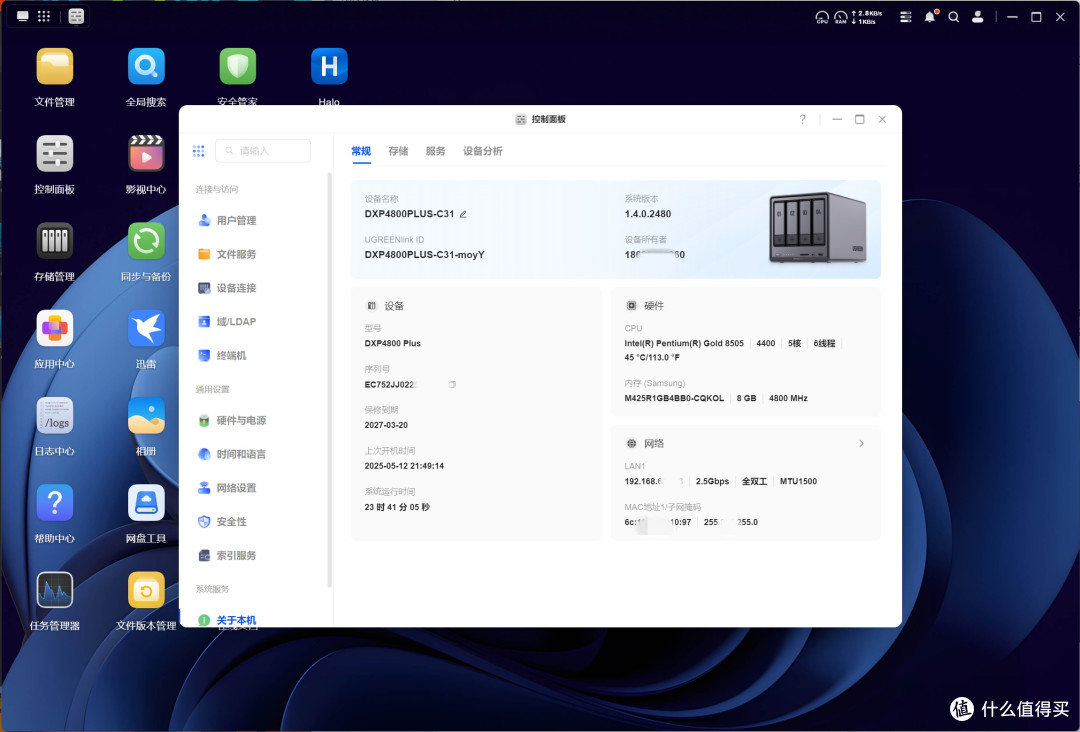
Task: Open the app grid launcher in top bar
Action: (x=44, y=16)
